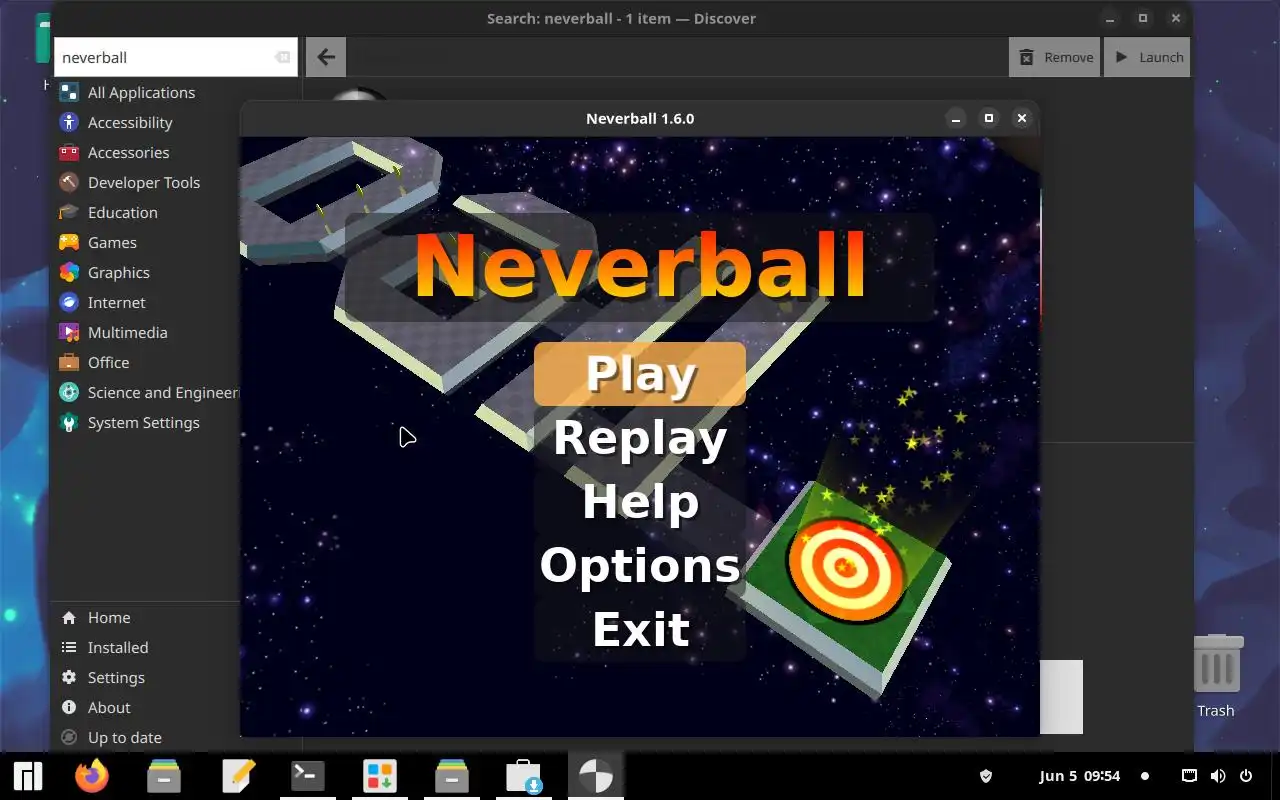Open the volume control in system tray

(1218, 776)
